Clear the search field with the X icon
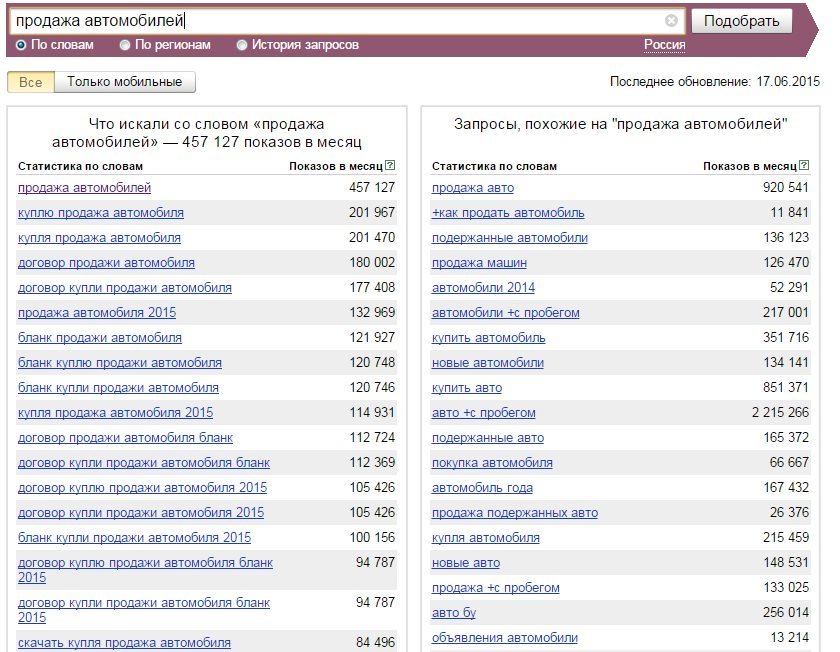This screenshot has width=840, height=652. [671, 20]
